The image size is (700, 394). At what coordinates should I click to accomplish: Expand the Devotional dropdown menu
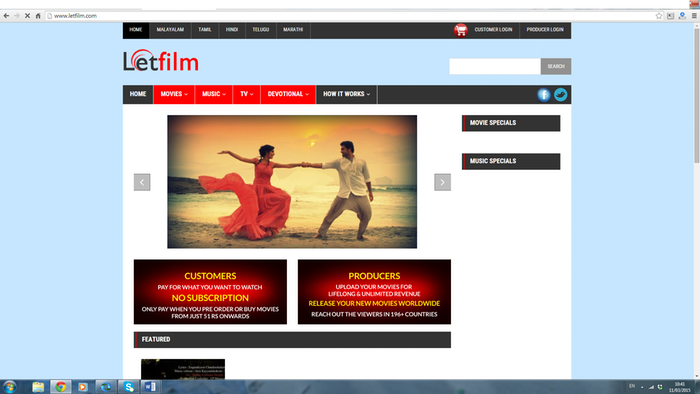(x=288, y=94)
